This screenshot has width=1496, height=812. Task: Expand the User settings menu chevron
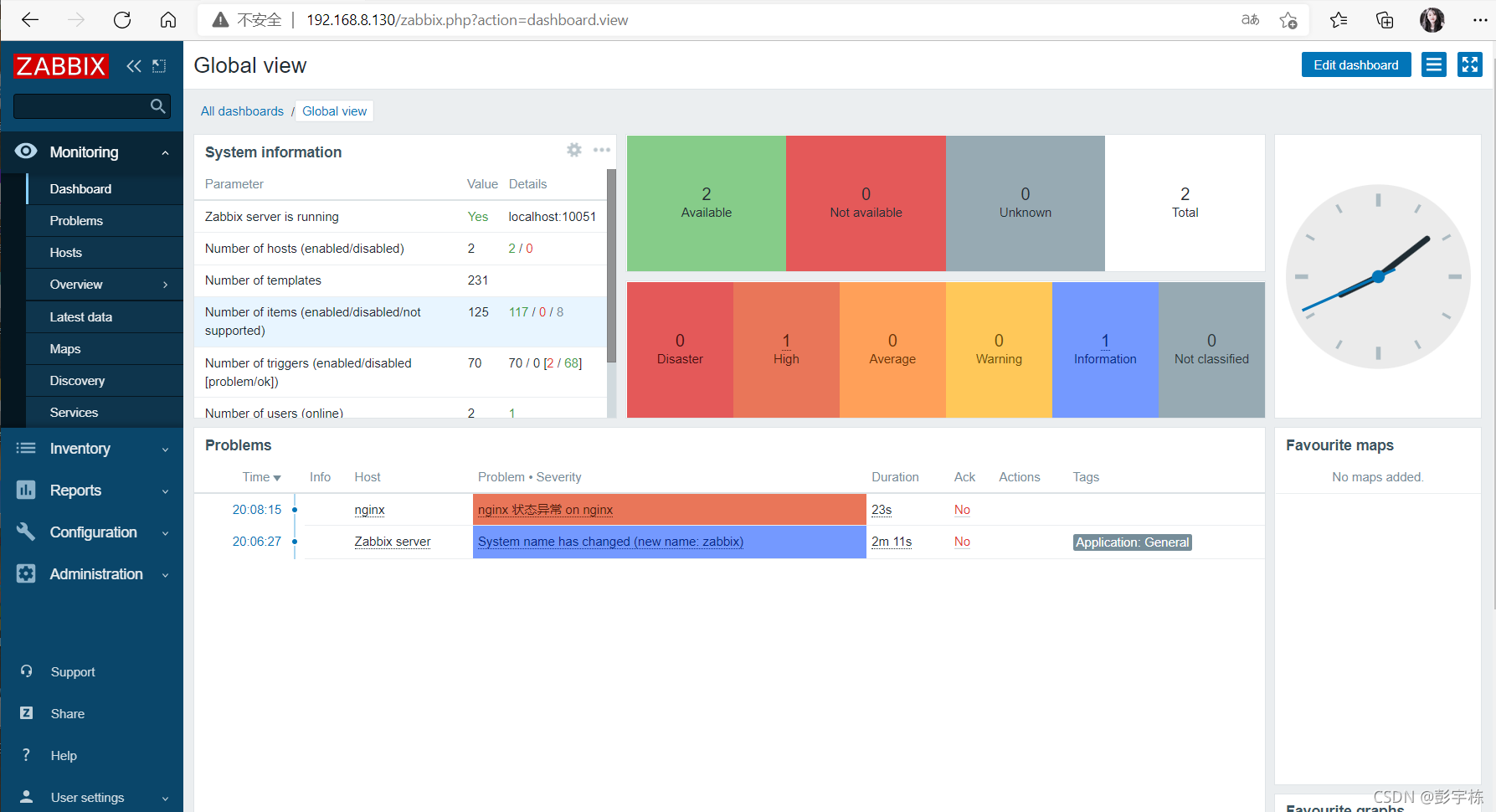166,799
